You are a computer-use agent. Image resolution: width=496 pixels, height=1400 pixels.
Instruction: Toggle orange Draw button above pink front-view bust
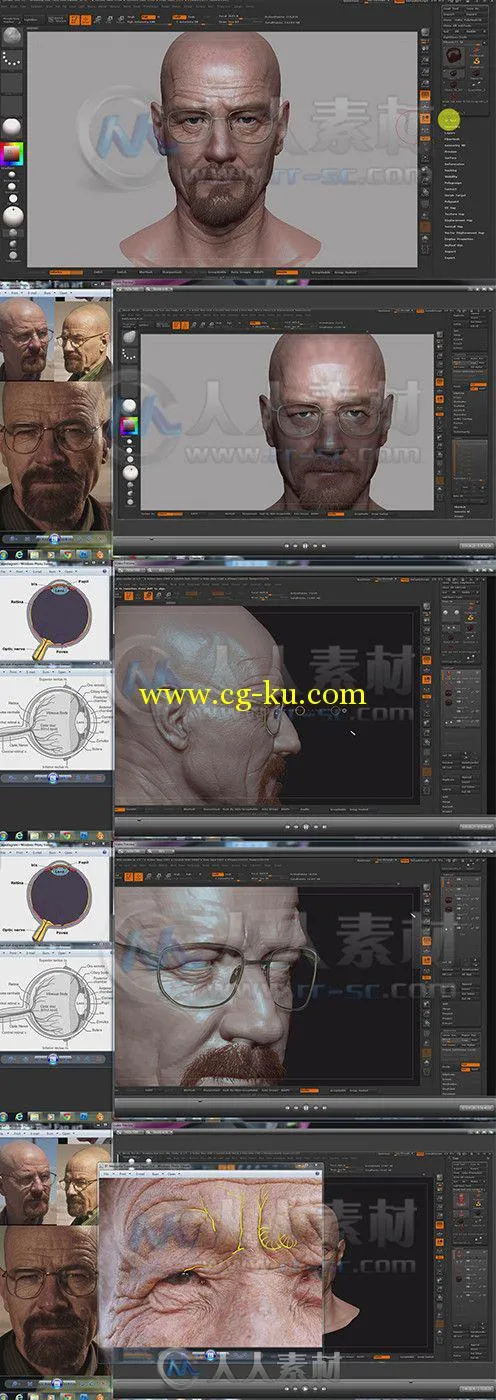click(x=86, y=20)
